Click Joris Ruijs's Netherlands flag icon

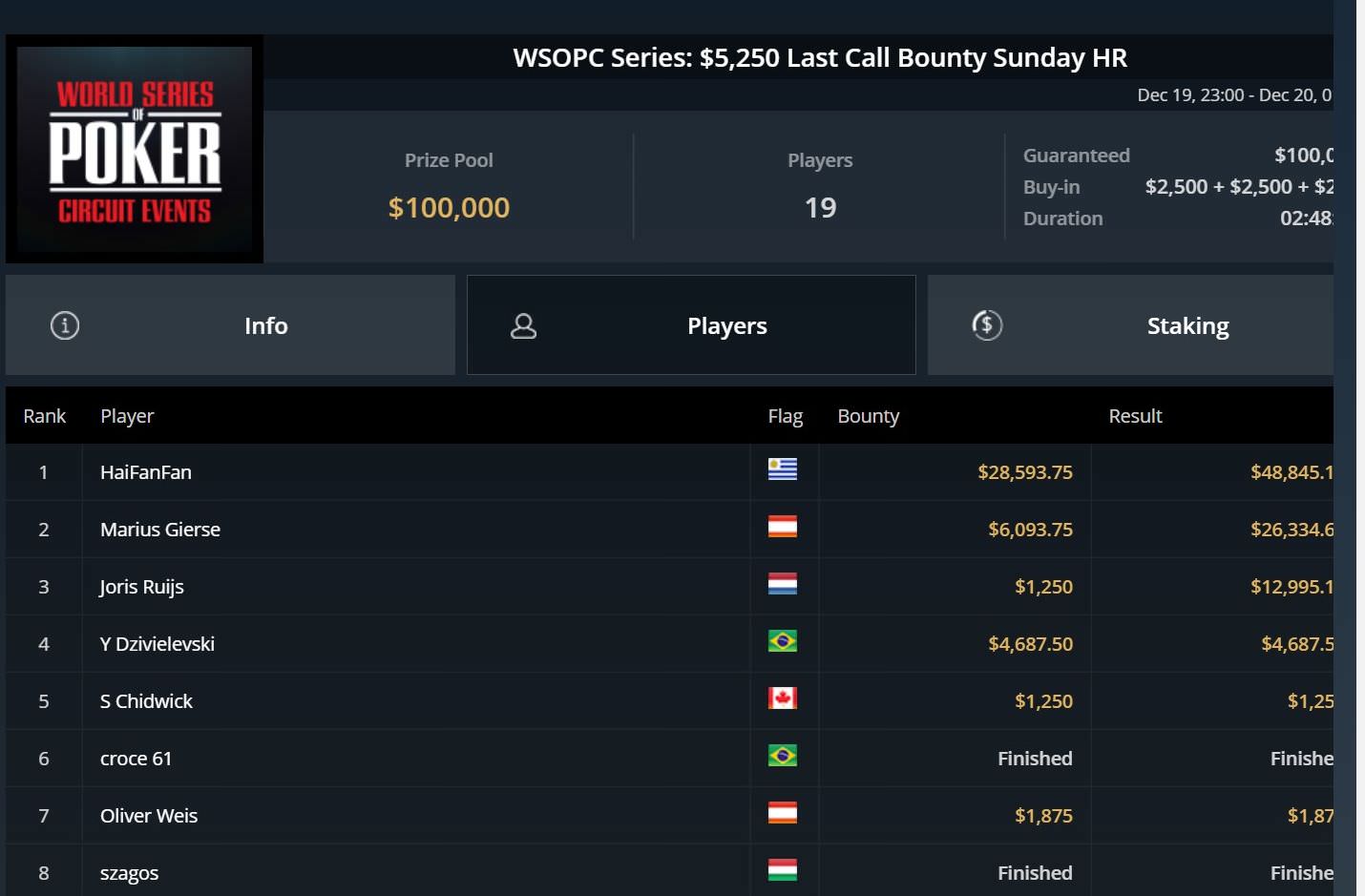pos(783,584)
